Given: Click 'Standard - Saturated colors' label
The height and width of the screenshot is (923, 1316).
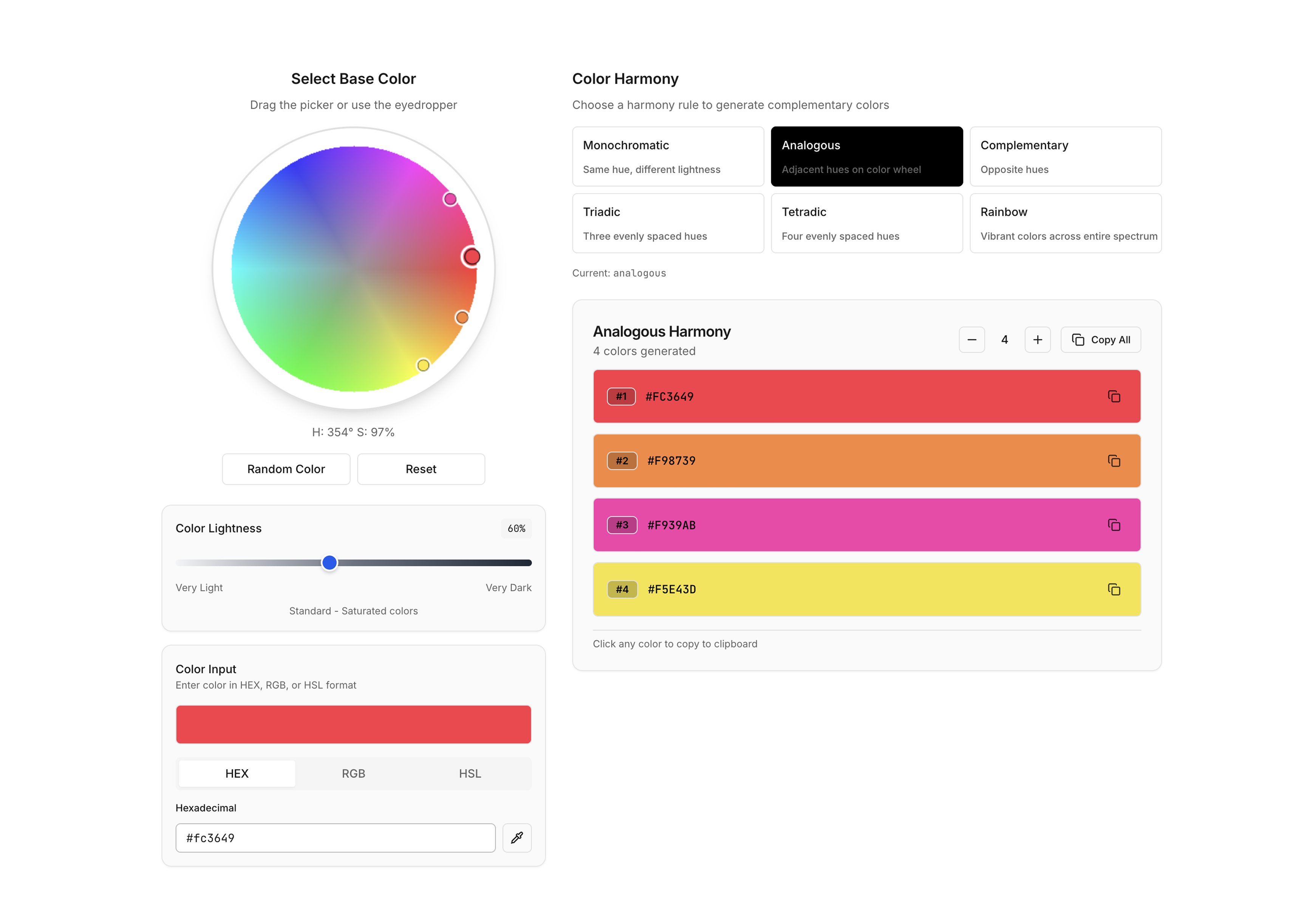Looking at the screenshot, I should coord(354,611).
